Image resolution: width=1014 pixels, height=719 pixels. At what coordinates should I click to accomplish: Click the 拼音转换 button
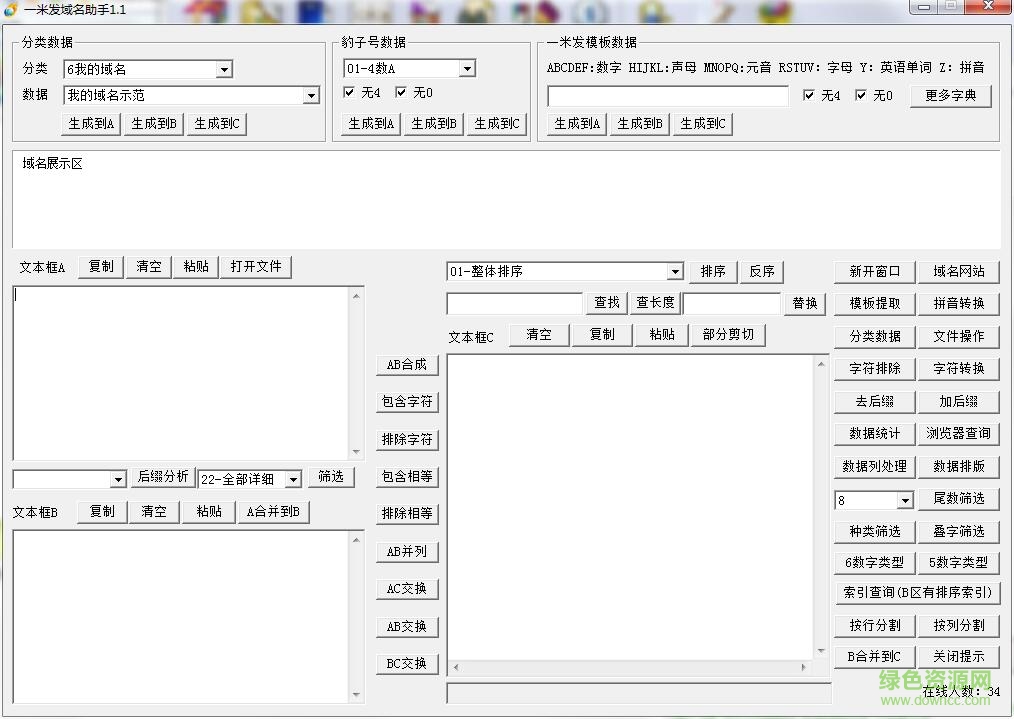point(959,303)
